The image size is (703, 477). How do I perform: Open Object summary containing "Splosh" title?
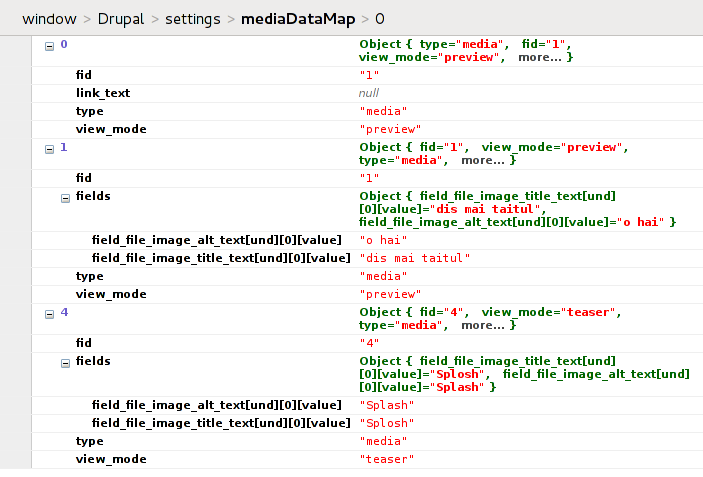coord(524,374)
